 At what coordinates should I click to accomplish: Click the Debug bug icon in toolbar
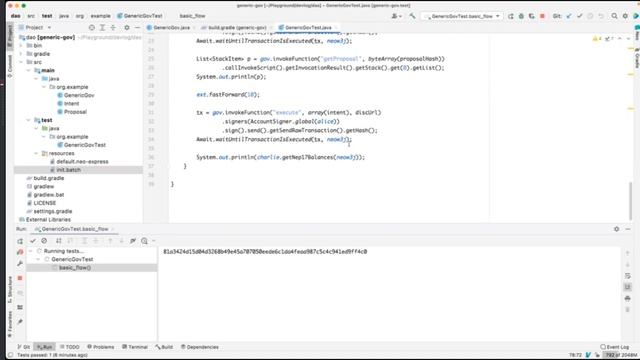[x=521, y=16]
